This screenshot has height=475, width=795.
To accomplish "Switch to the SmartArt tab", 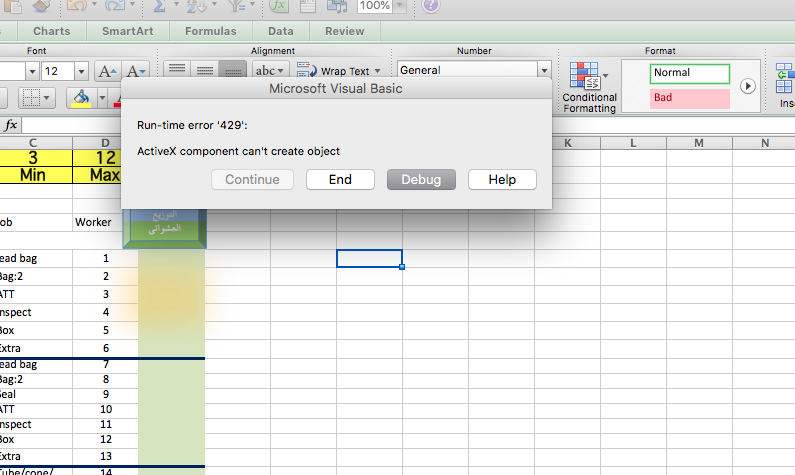I will (128, 31).
